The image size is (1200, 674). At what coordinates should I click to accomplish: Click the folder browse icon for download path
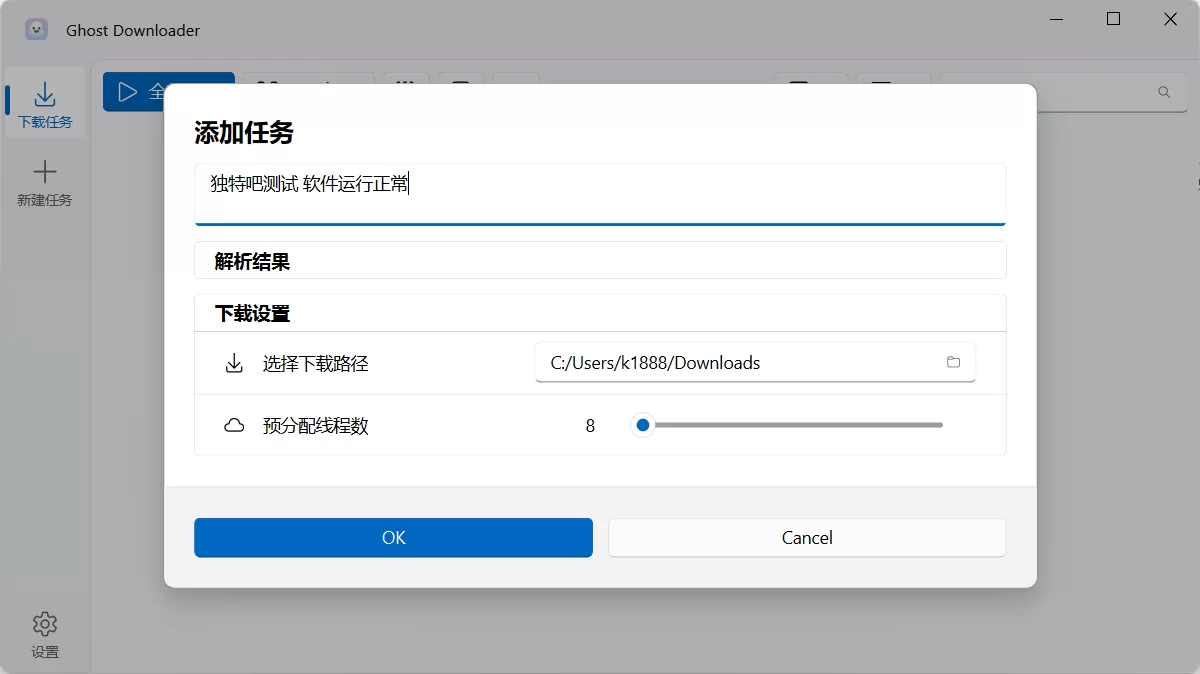click(953, 362)
